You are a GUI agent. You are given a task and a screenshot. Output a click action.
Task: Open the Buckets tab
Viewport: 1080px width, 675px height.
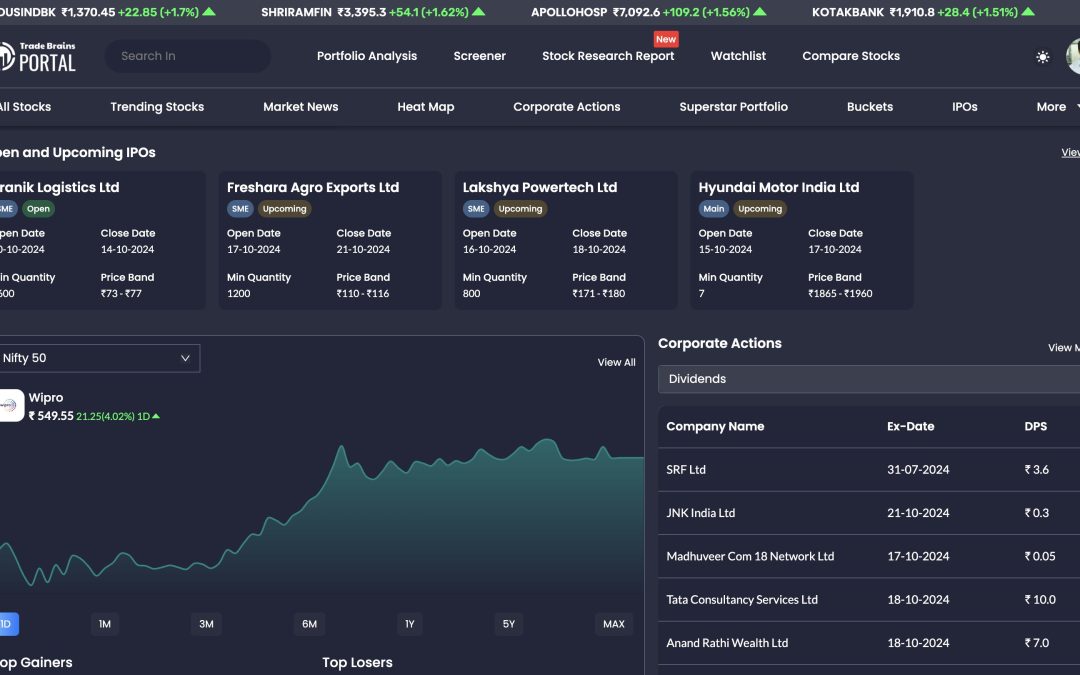[870, 107]
